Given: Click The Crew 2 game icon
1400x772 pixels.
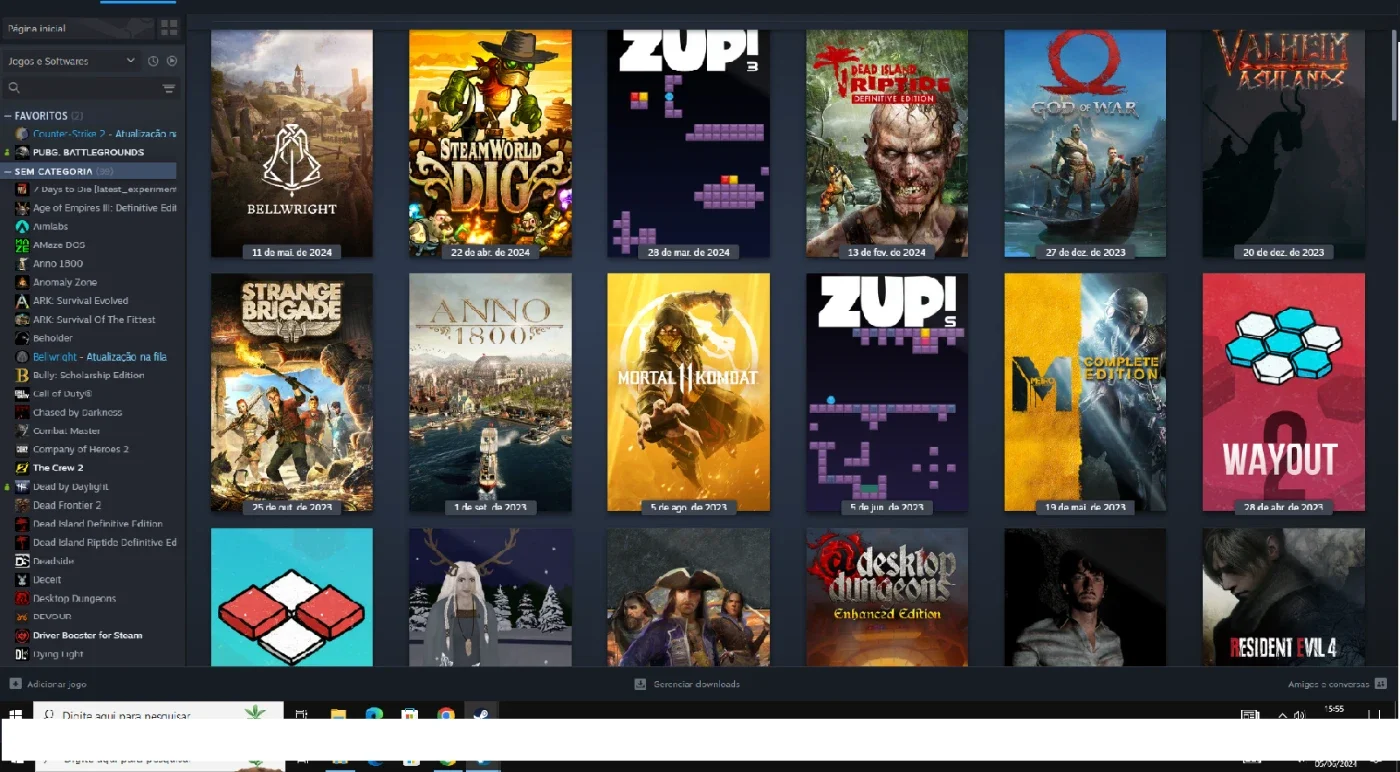Looking at the screenshot, I should [x=22, y=468].
